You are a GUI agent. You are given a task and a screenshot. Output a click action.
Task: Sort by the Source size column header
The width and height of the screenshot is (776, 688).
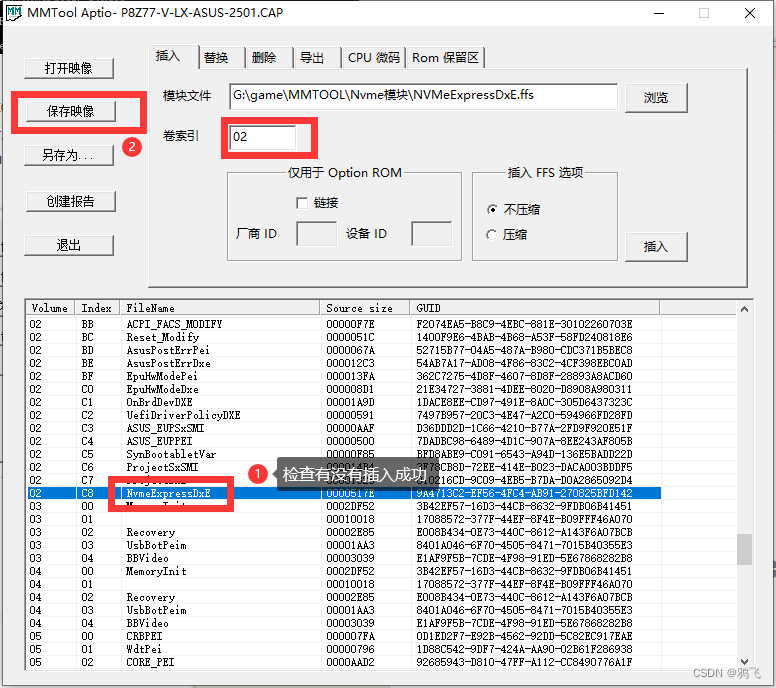[365, 308]
